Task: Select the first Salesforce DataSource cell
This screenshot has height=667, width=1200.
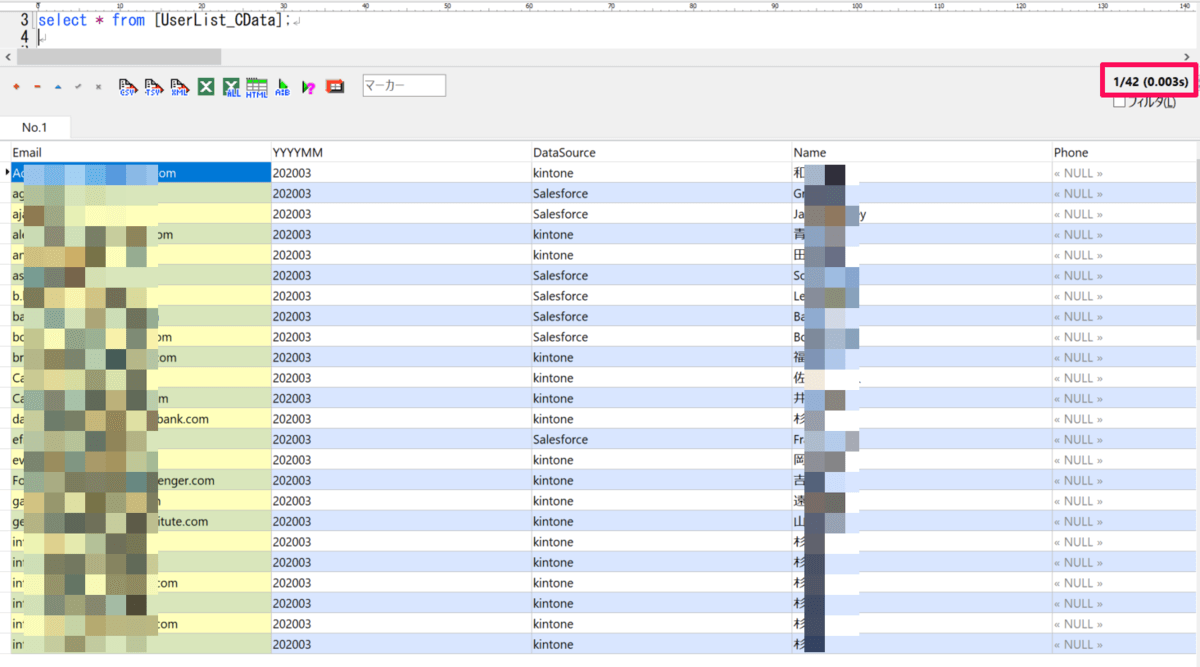Action: pyautogui.click(x=561, y=193)
